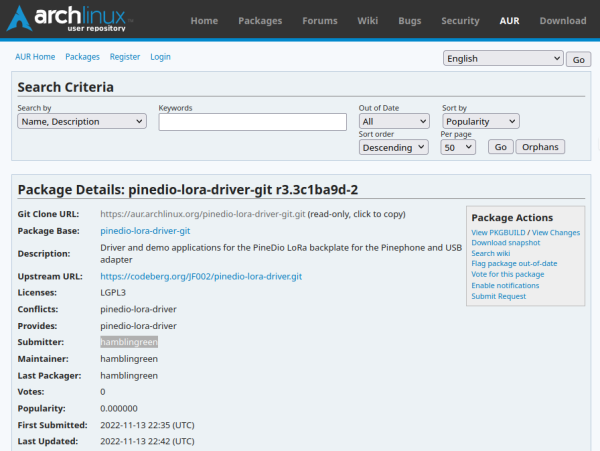The image size is (600, 451).
Task: Click the AUR Home link
Action: pyautogui.click(x=37, y=57)
